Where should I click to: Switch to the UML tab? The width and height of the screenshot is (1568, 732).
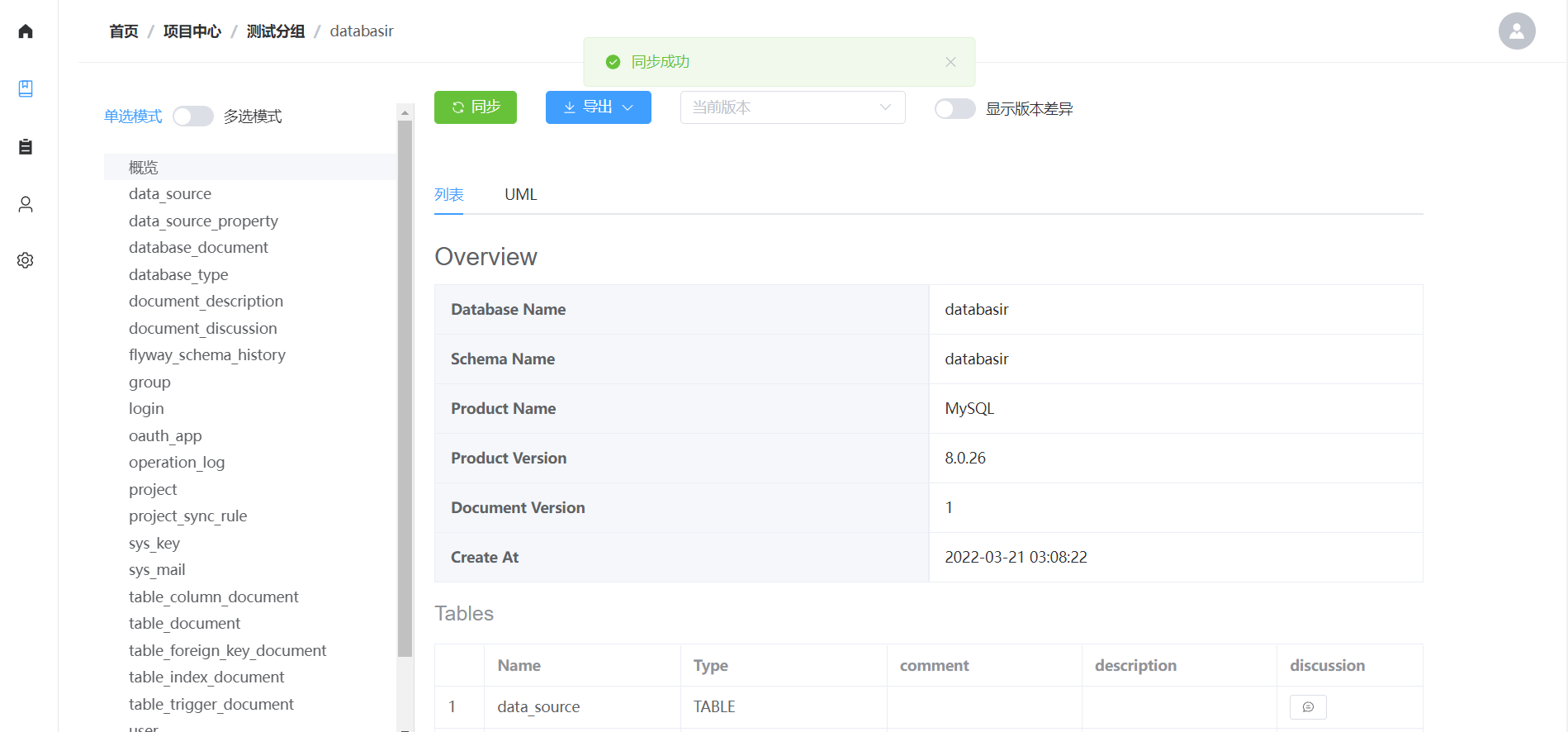click(520, 195)
